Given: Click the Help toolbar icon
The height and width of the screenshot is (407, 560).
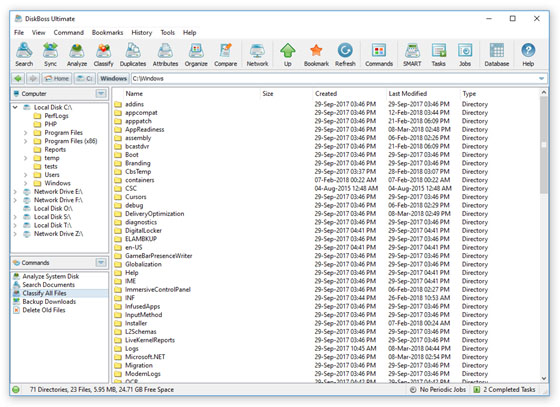Looking at the screenshot, I should point(528,55).
